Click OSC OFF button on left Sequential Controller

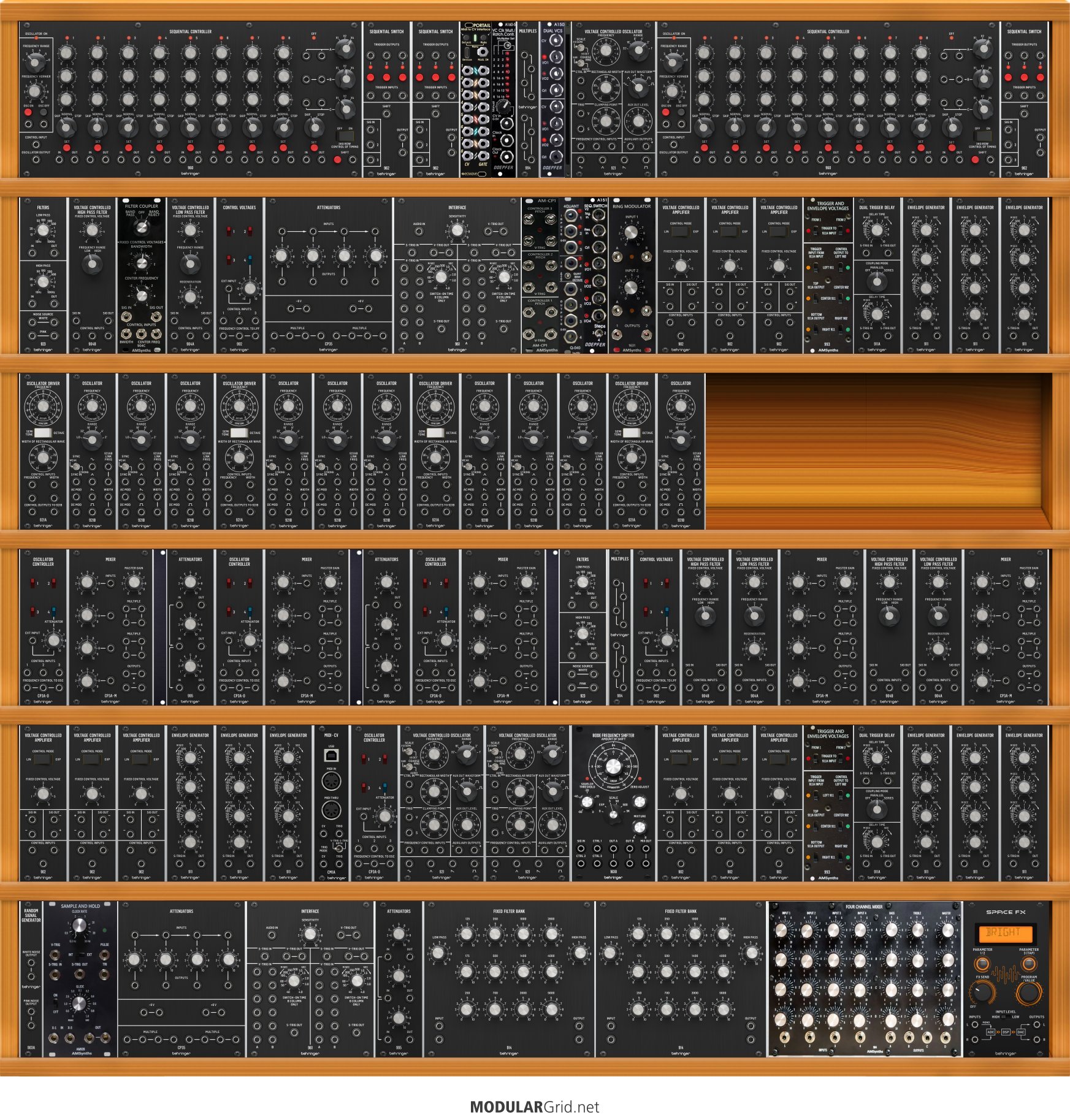click(44, 113)
